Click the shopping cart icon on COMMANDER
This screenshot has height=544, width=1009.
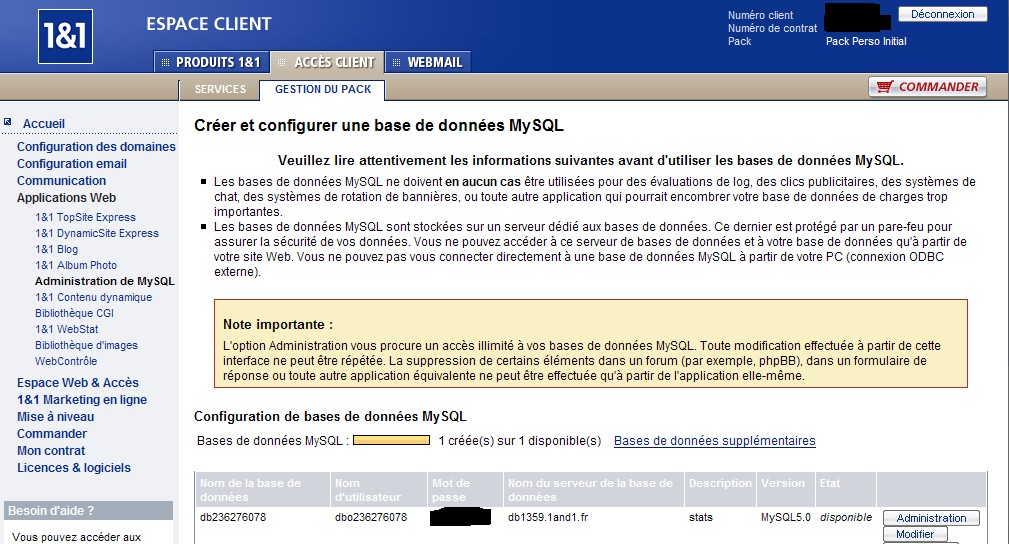pyautogui.click(x=885, y=86)
